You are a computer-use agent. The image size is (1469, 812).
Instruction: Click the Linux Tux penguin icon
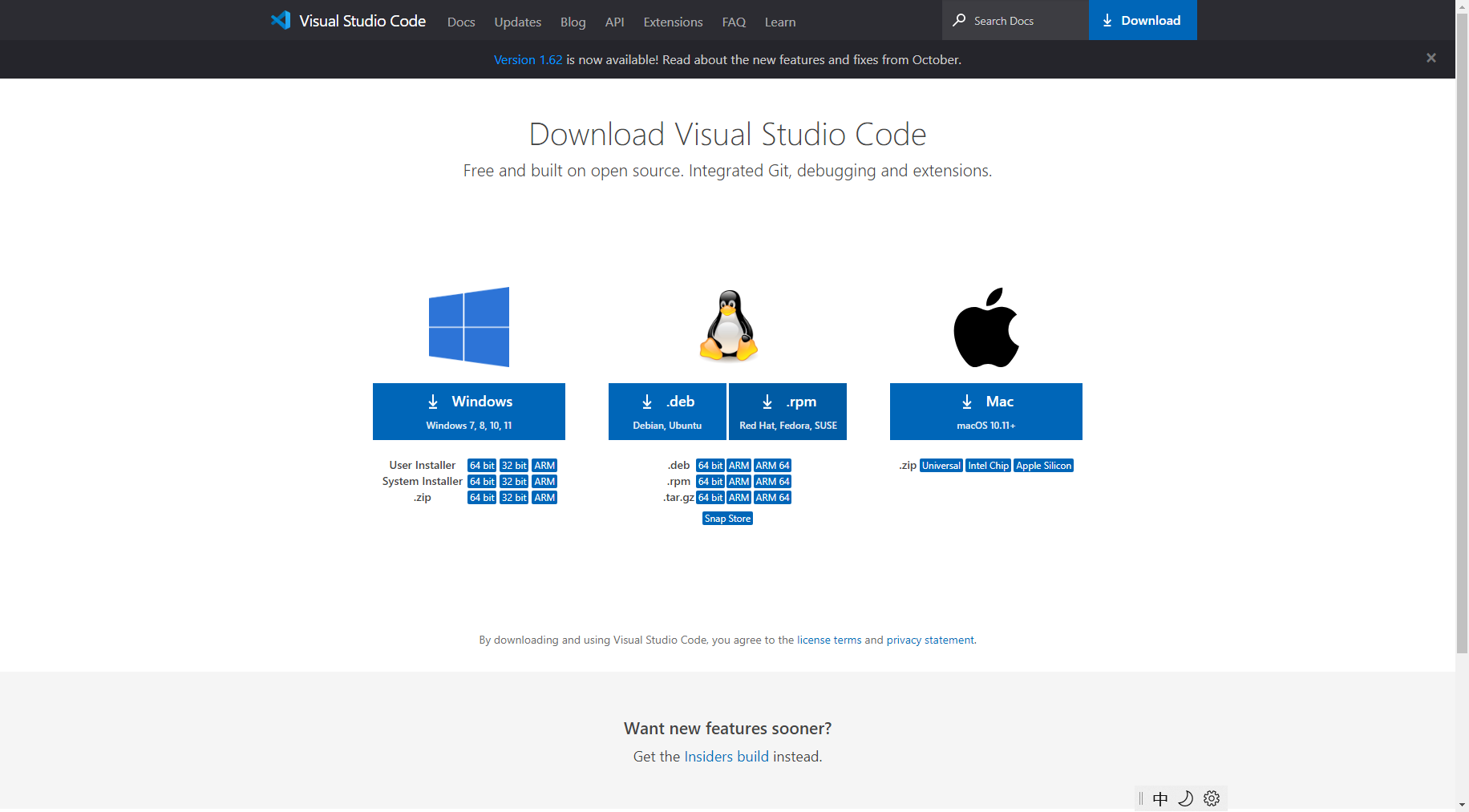tap(728, 325)
